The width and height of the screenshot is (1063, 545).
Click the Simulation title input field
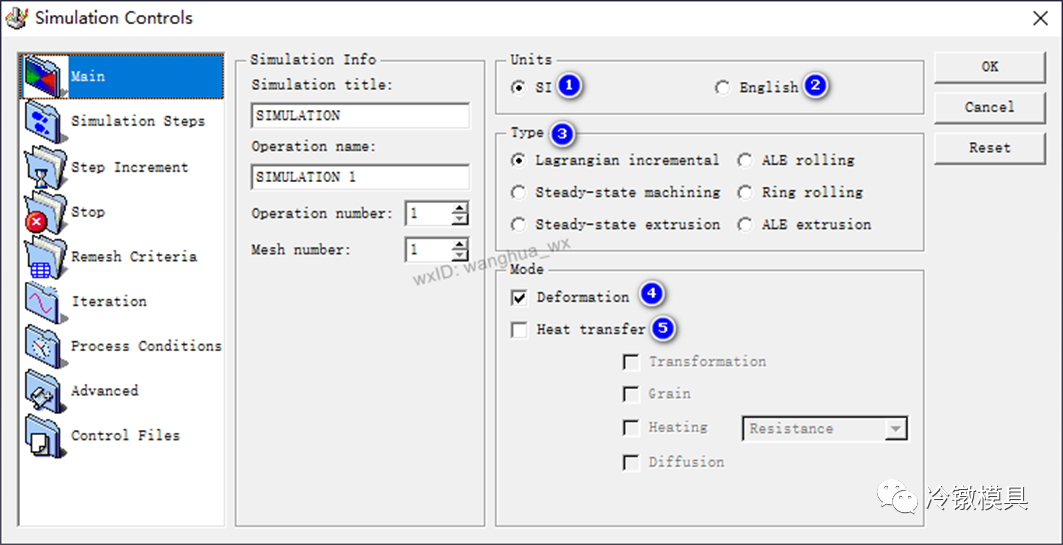360,116
